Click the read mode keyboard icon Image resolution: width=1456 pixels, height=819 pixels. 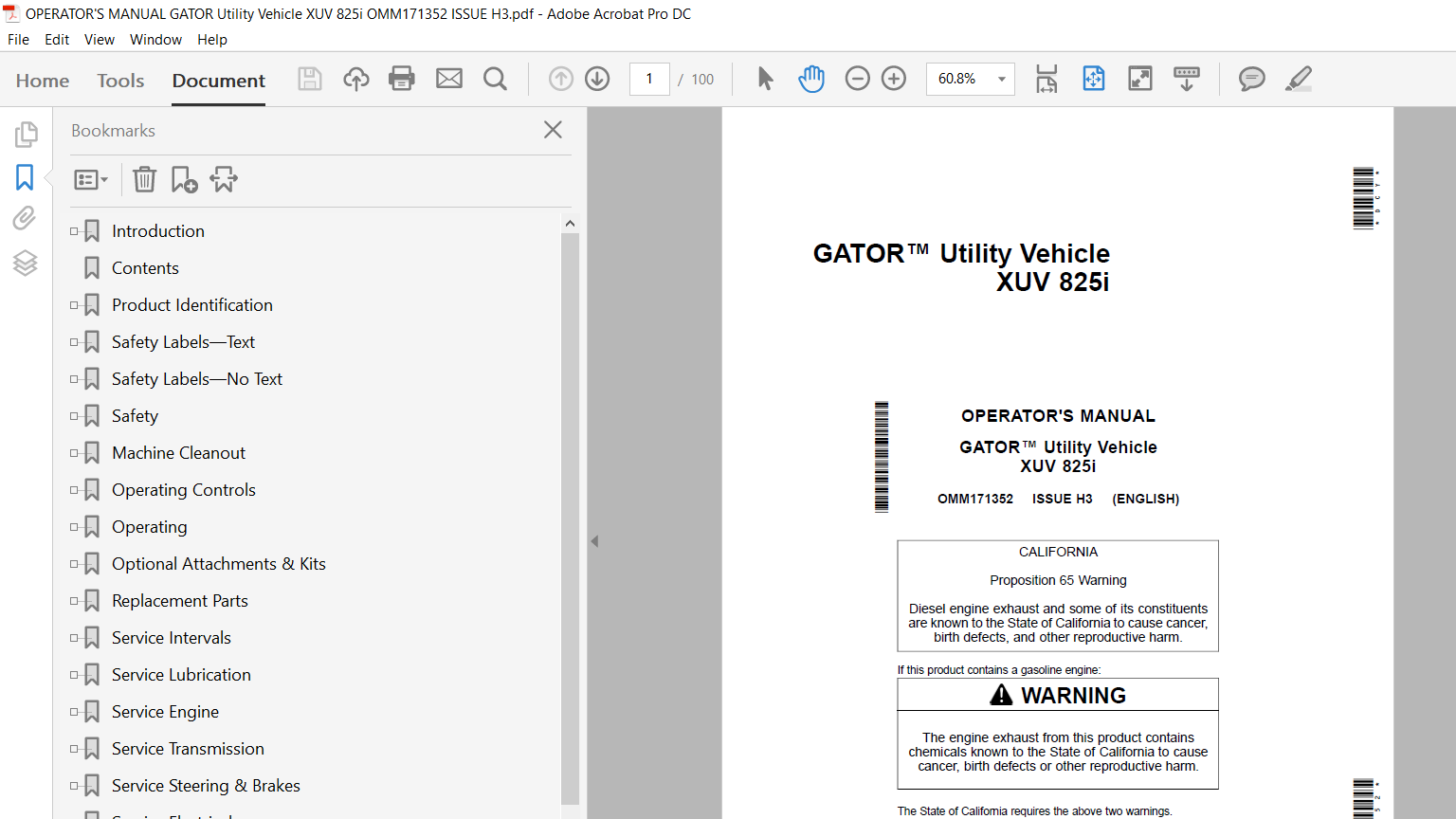tap(1187, 79)
